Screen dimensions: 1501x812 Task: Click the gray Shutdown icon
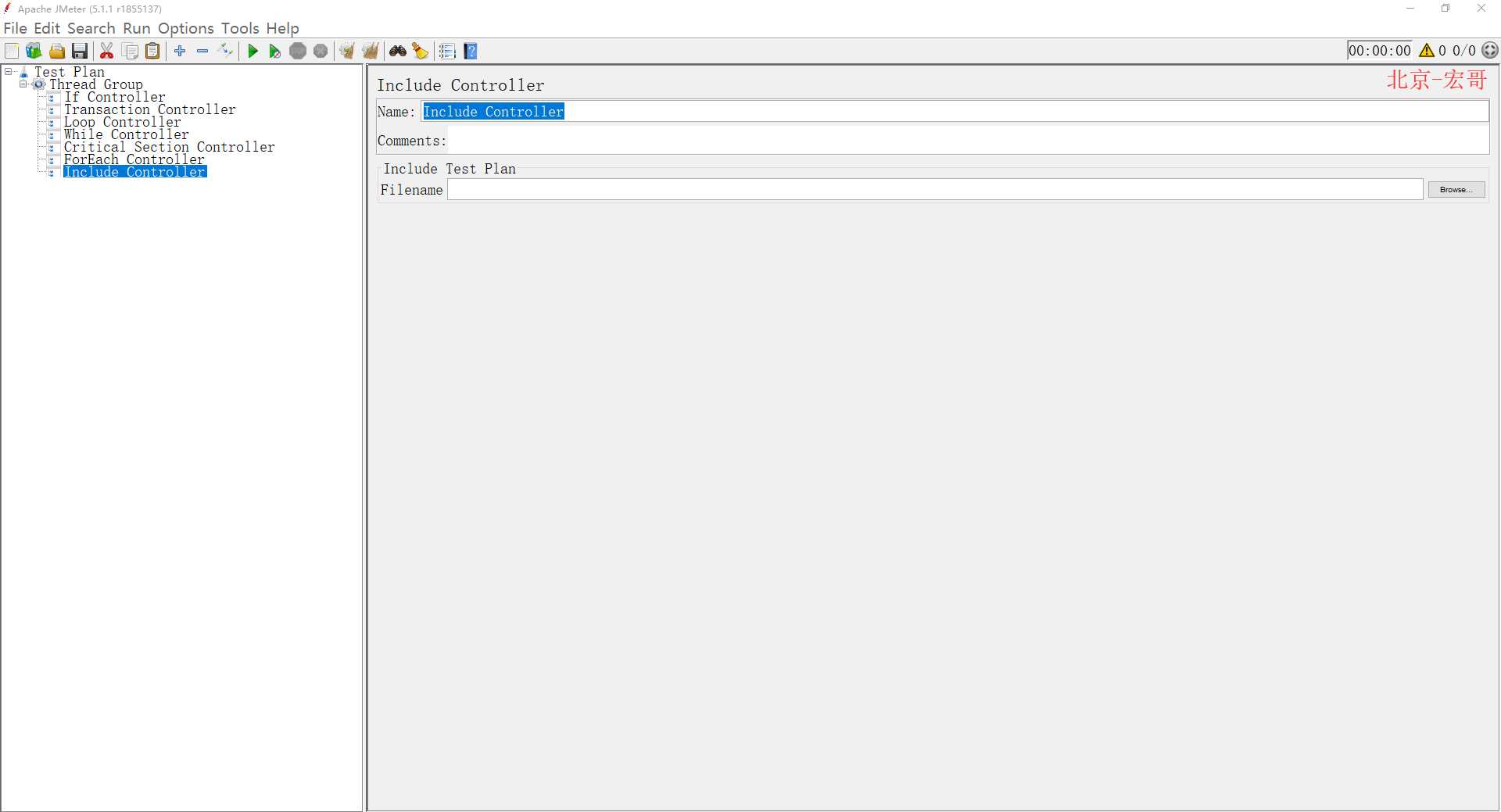tap(321, 52)
